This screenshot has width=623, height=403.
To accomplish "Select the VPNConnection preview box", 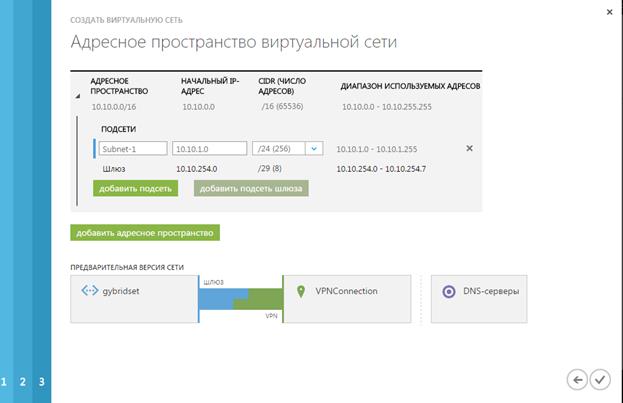I will tap(347, 299).
